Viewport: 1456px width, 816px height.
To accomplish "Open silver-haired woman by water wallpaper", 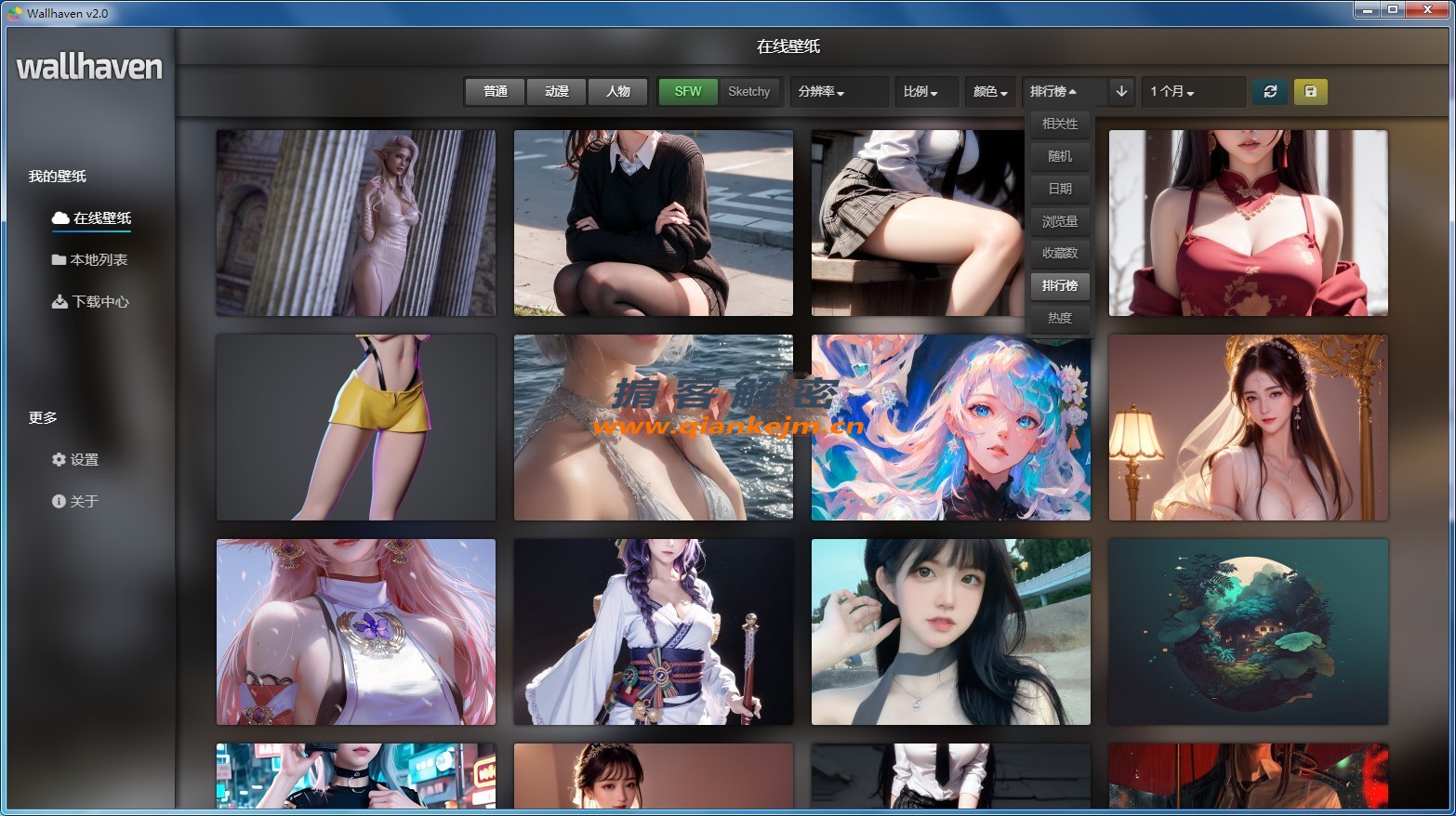I will point(654,428).
